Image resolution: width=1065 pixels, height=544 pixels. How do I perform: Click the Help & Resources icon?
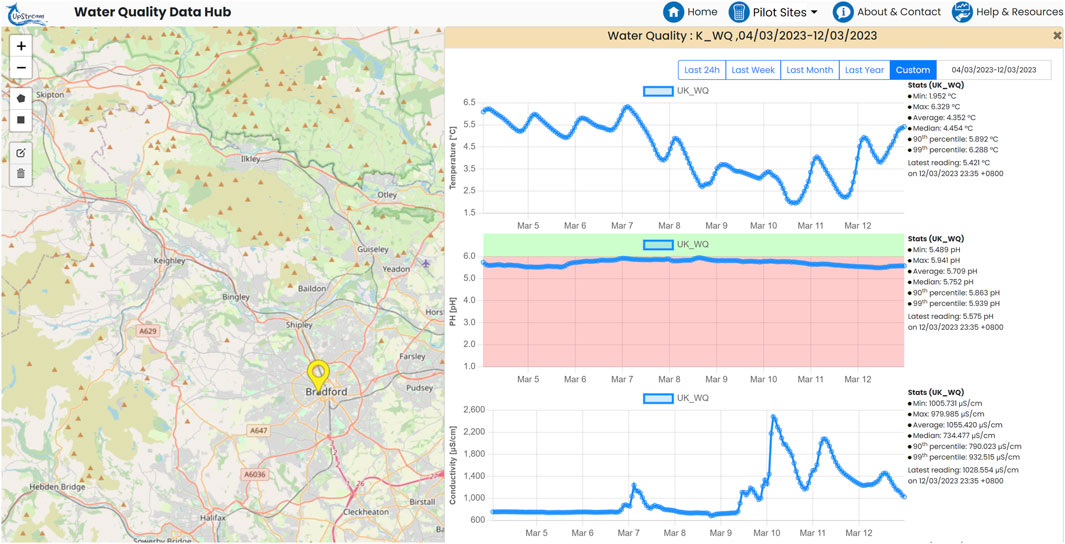pos(962,12)
